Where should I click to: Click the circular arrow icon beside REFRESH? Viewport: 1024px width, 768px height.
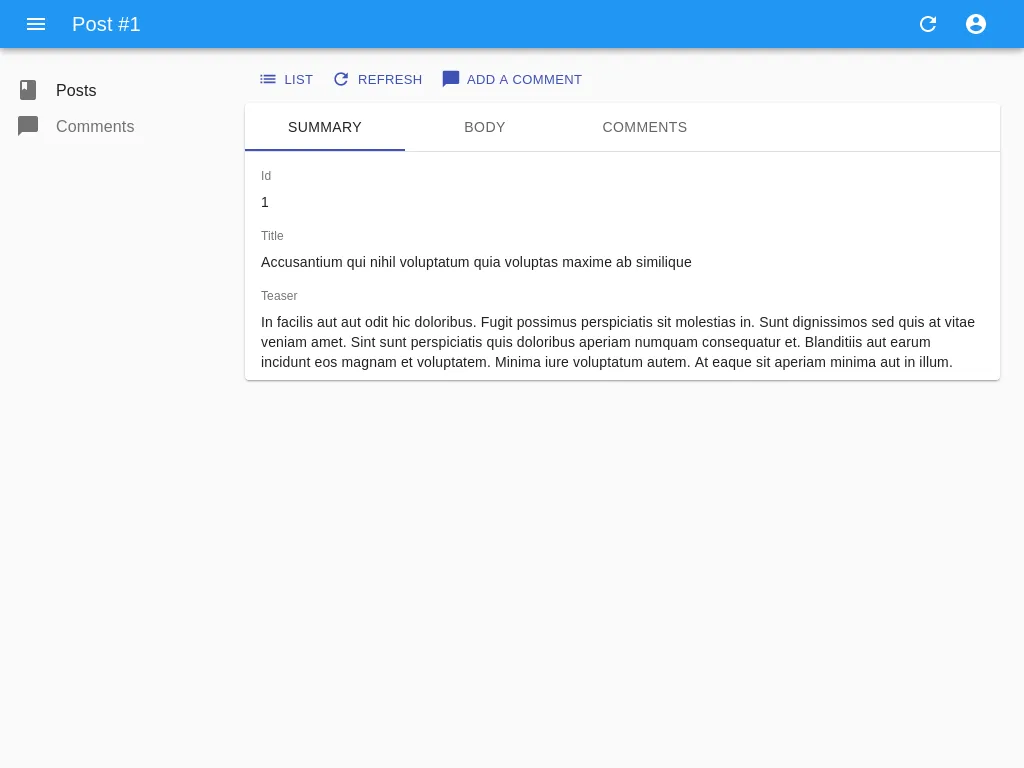click(341, 79)
